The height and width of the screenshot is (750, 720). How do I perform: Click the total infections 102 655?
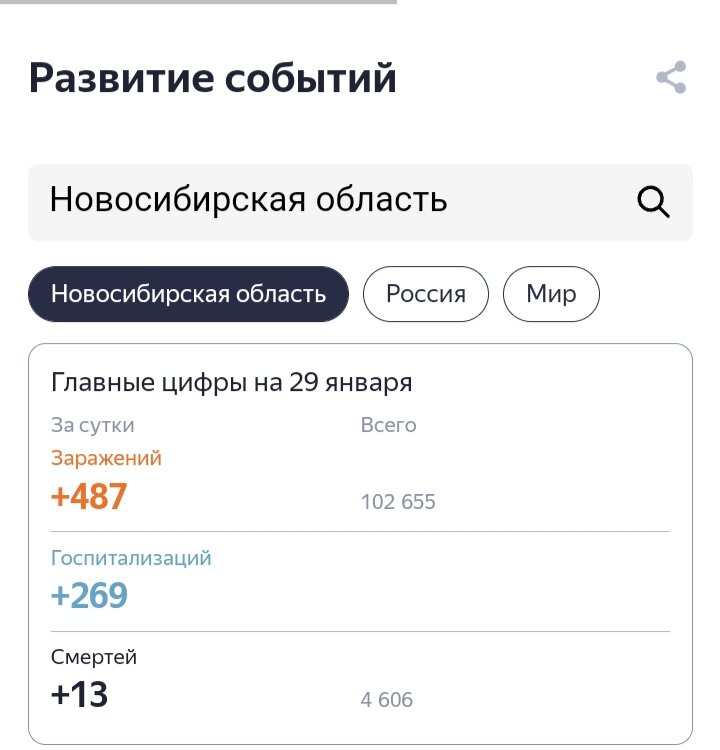398,502
